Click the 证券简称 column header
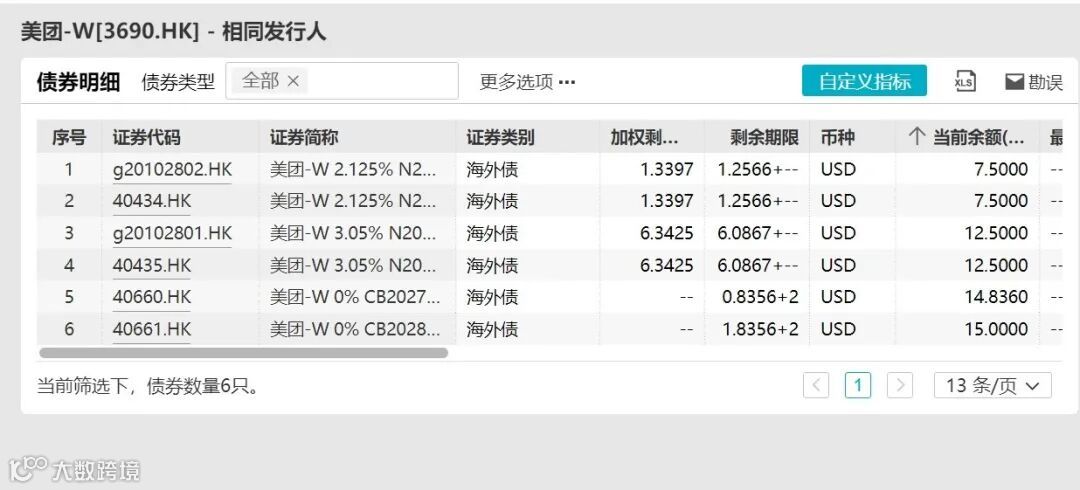Image resolution: width=1080 pixels, height=490 pixels. 357,137
